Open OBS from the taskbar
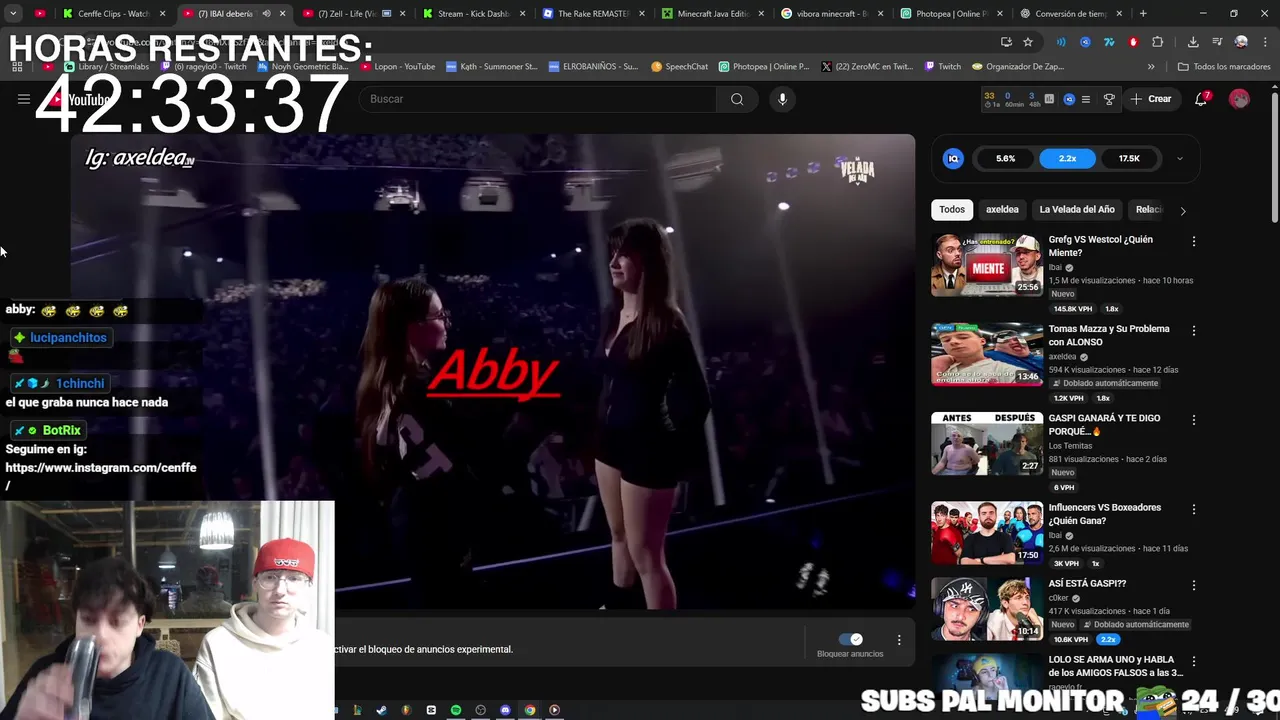Viewport: 1280px width, 720px height. click(x=481, y=710)
